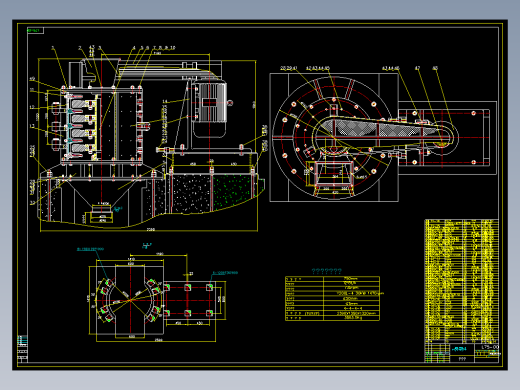Click the "???????" heading above specification table
The width and height of the screenshot is (520, 390).
(x=326, y=271)
